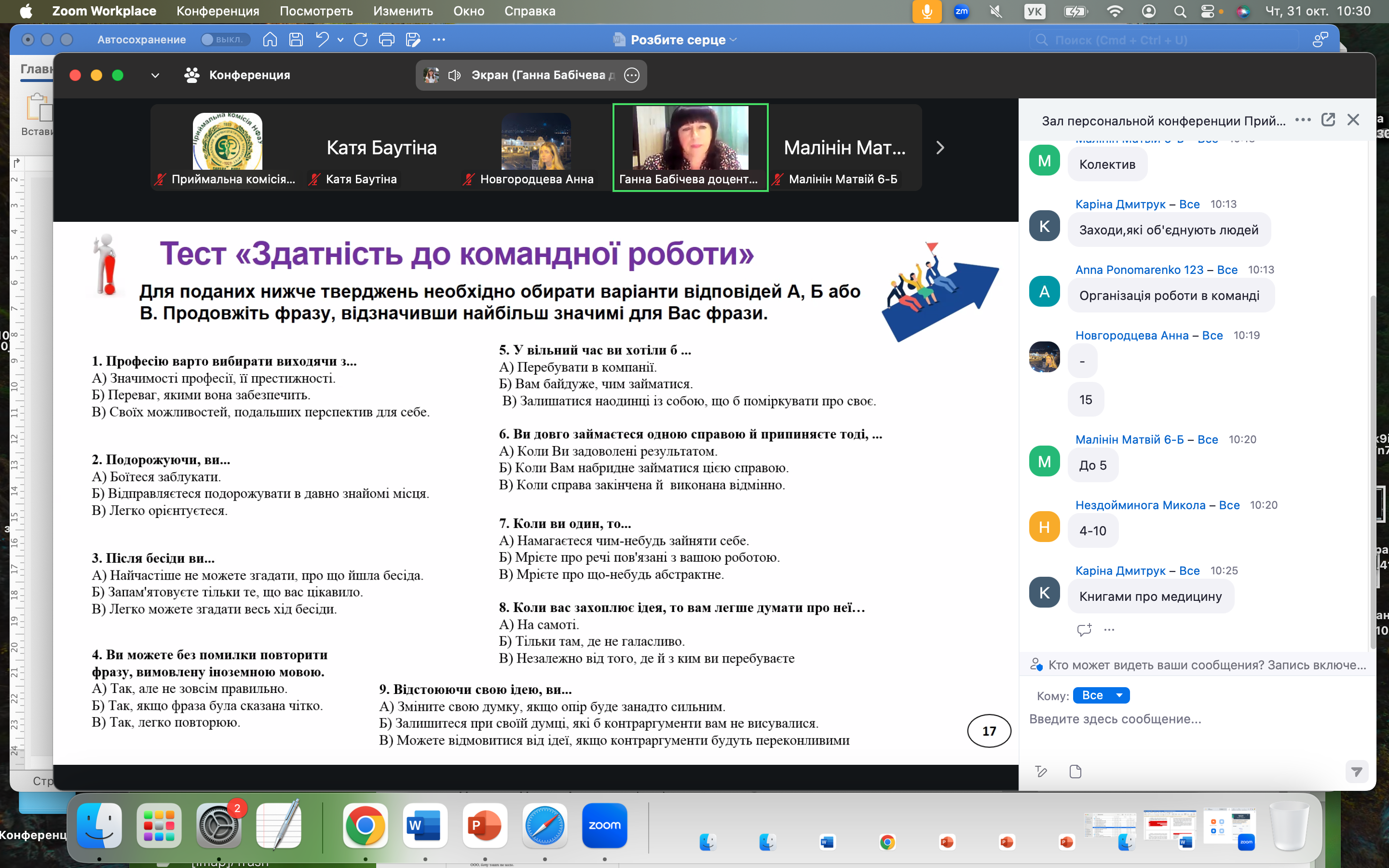The width and height of the screenshot is (1389, 868).
Task: Click the Книгами про медицину message
Action: point(1151,597)
